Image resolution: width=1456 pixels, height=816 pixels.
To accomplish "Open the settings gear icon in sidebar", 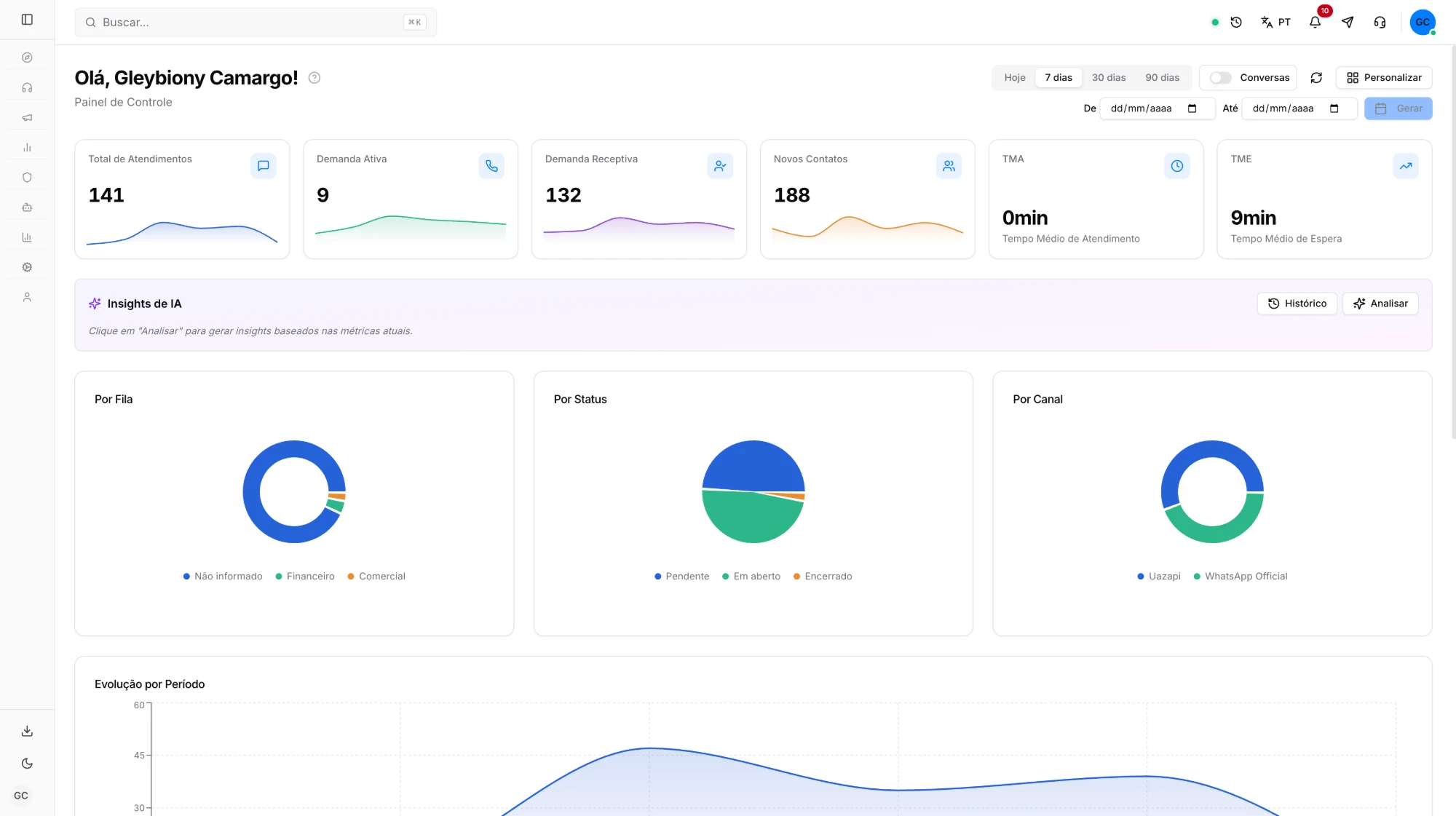I will (27, 267).
